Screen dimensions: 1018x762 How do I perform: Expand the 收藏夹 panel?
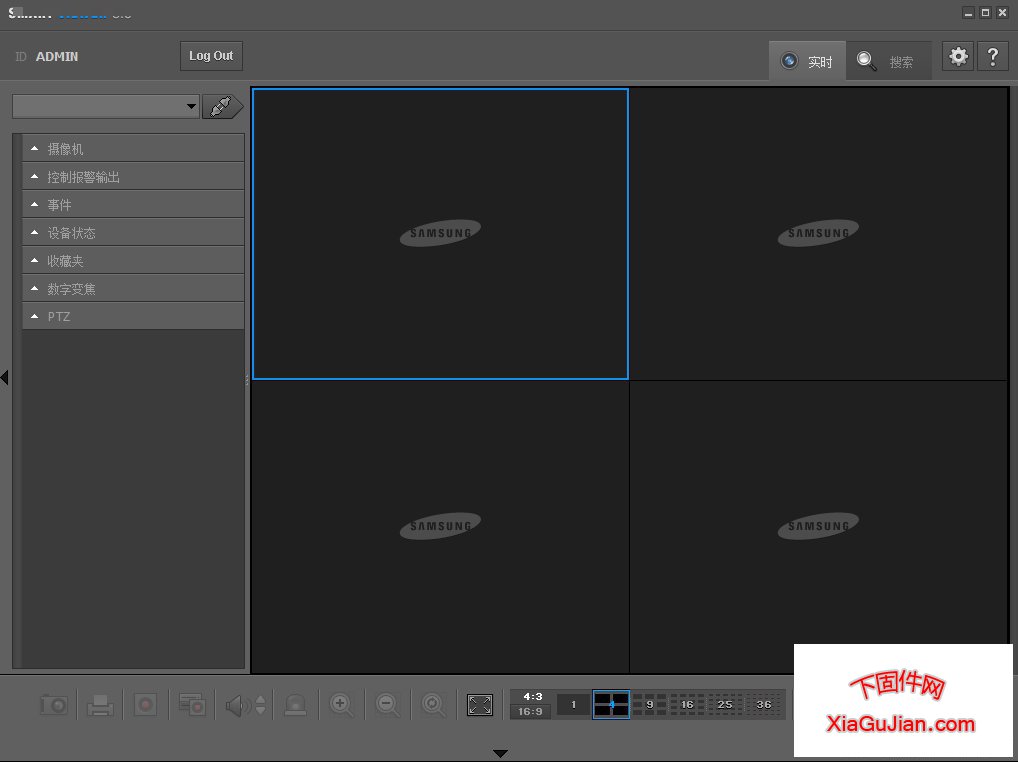pos(133,260)
